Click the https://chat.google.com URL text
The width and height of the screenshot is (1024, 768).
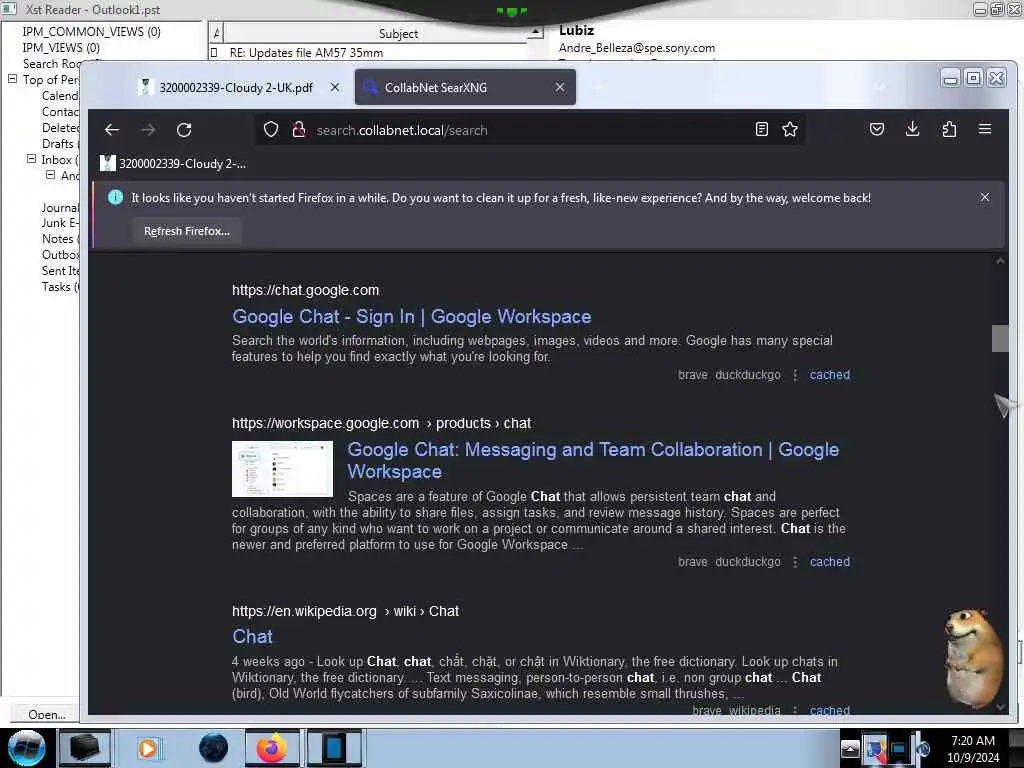tap(305, 290)
